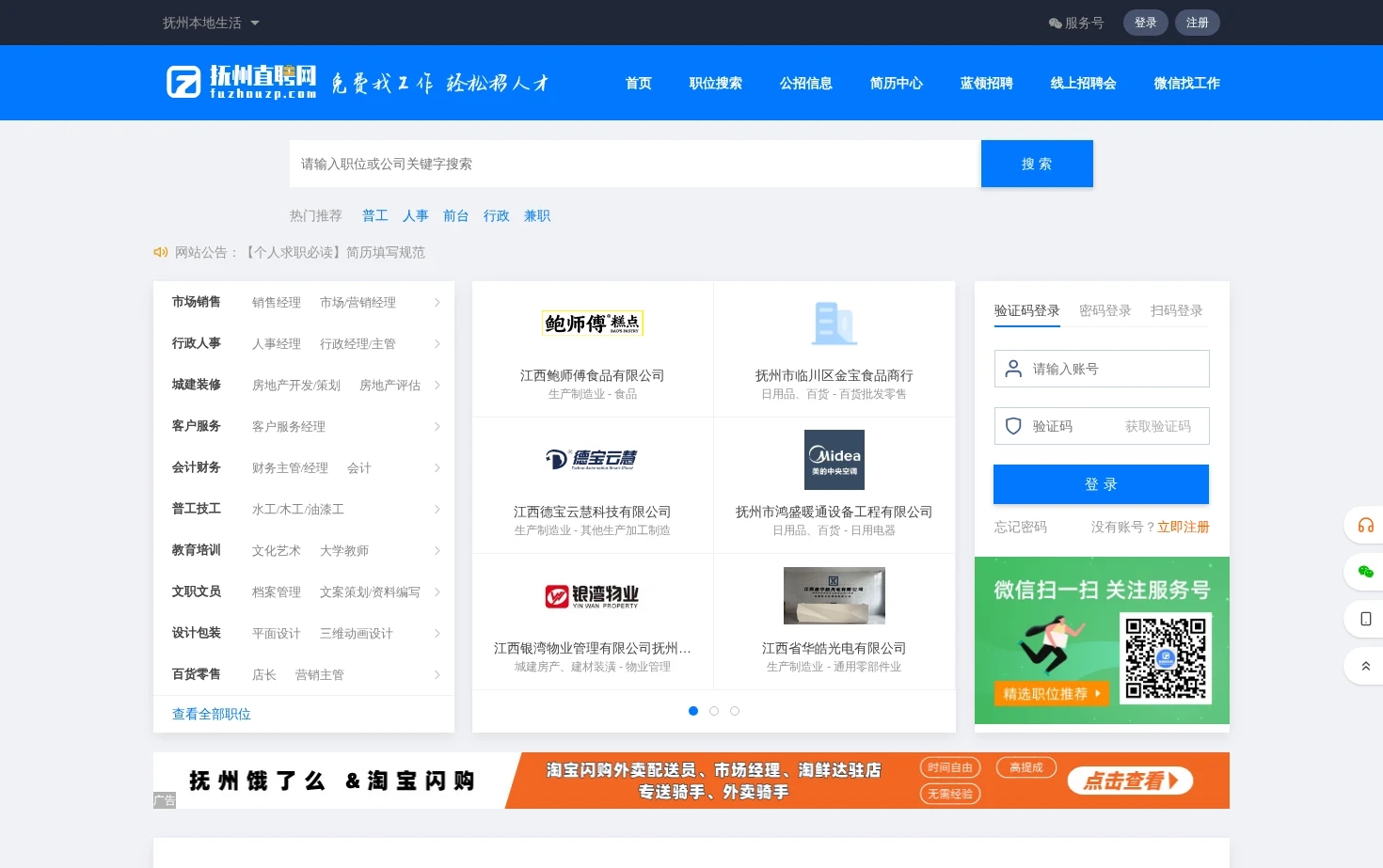Expand the 城建装修 category arrow

pos(437,385)
